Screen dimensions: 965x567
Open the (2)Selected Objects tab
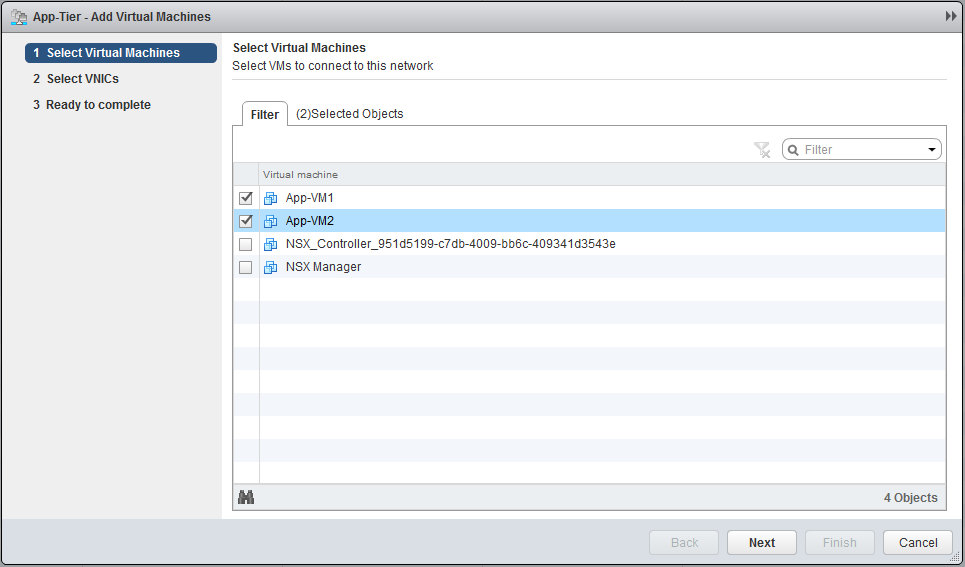[350, 114]
